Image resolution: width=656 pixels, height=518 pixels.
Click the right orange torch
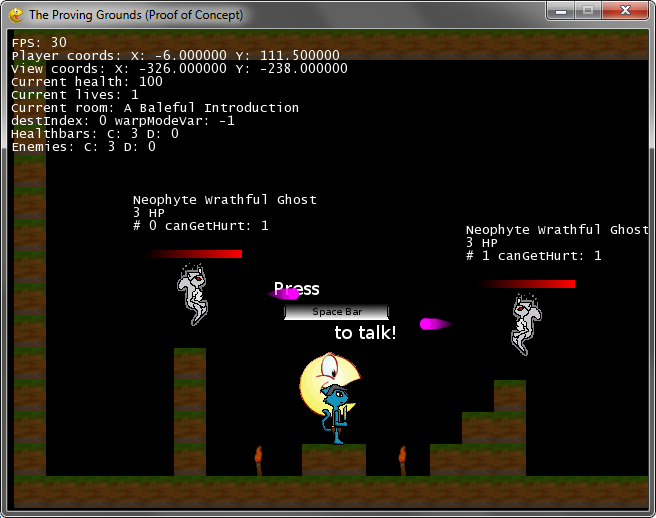pyautogui.click(x=402, y=461)
